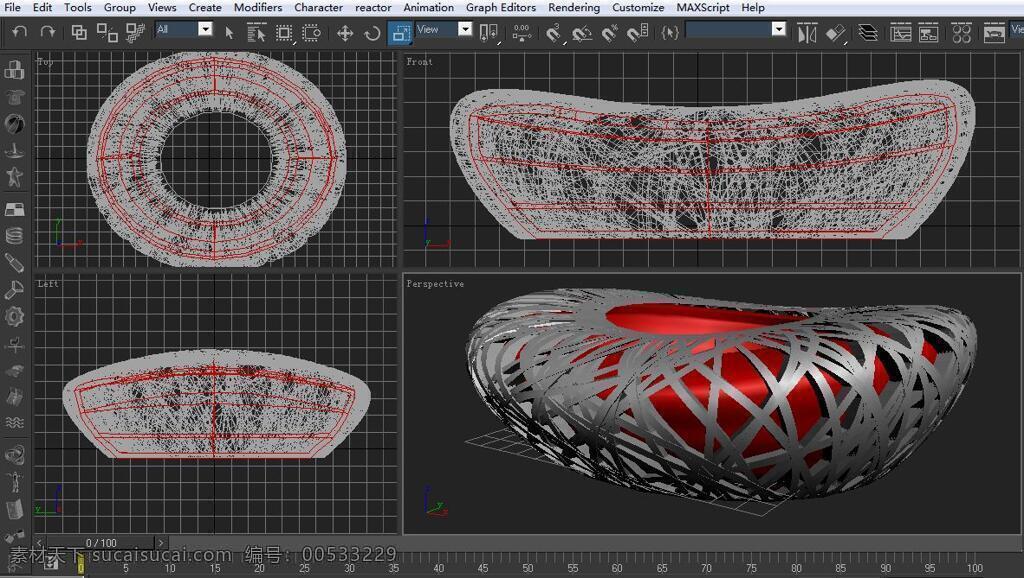Expand the View reference coordinate dropdown

click(464, 29)
